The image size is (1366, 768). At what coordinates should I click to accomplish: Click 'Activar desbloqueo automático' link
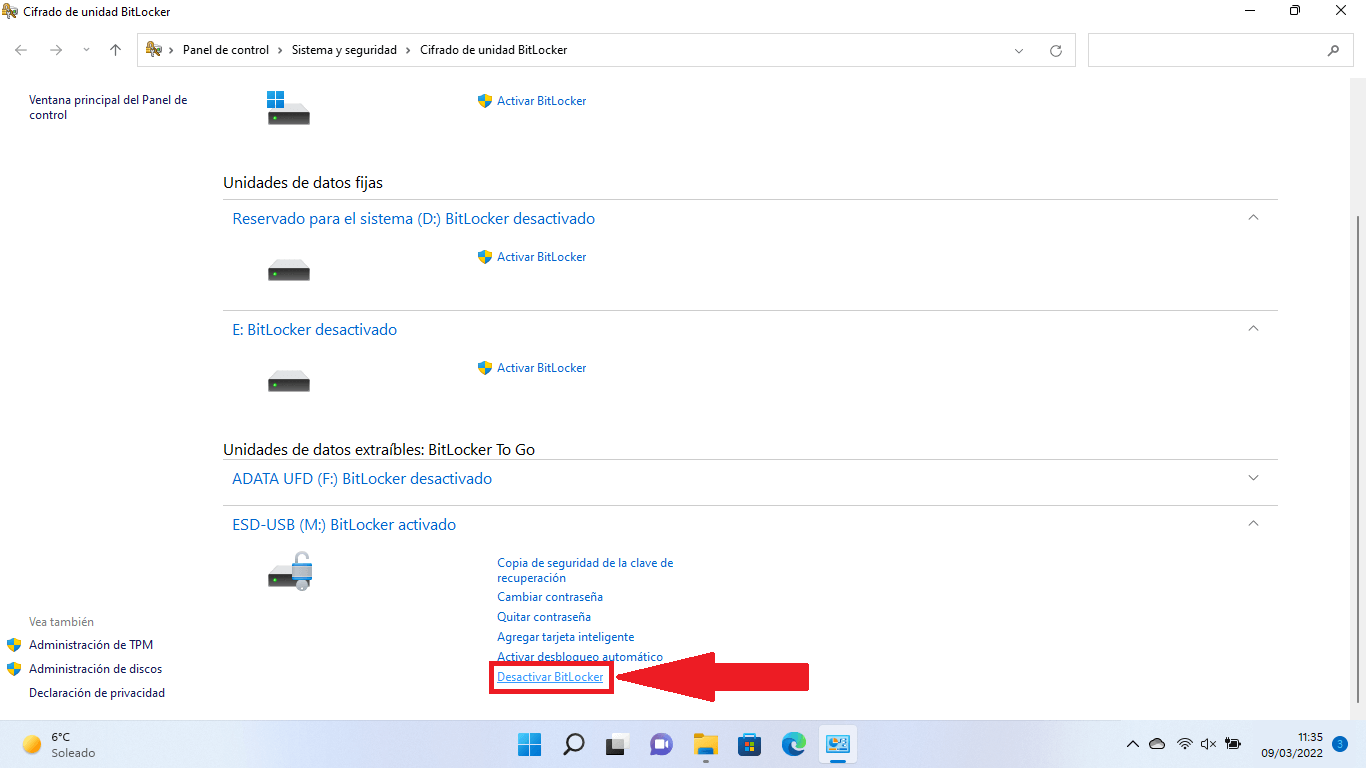[x=580, y=656]
